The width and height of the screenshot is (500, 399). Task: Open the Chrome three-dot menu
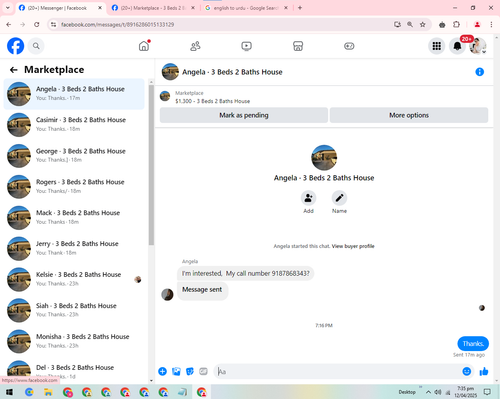[x=491, y=24]
